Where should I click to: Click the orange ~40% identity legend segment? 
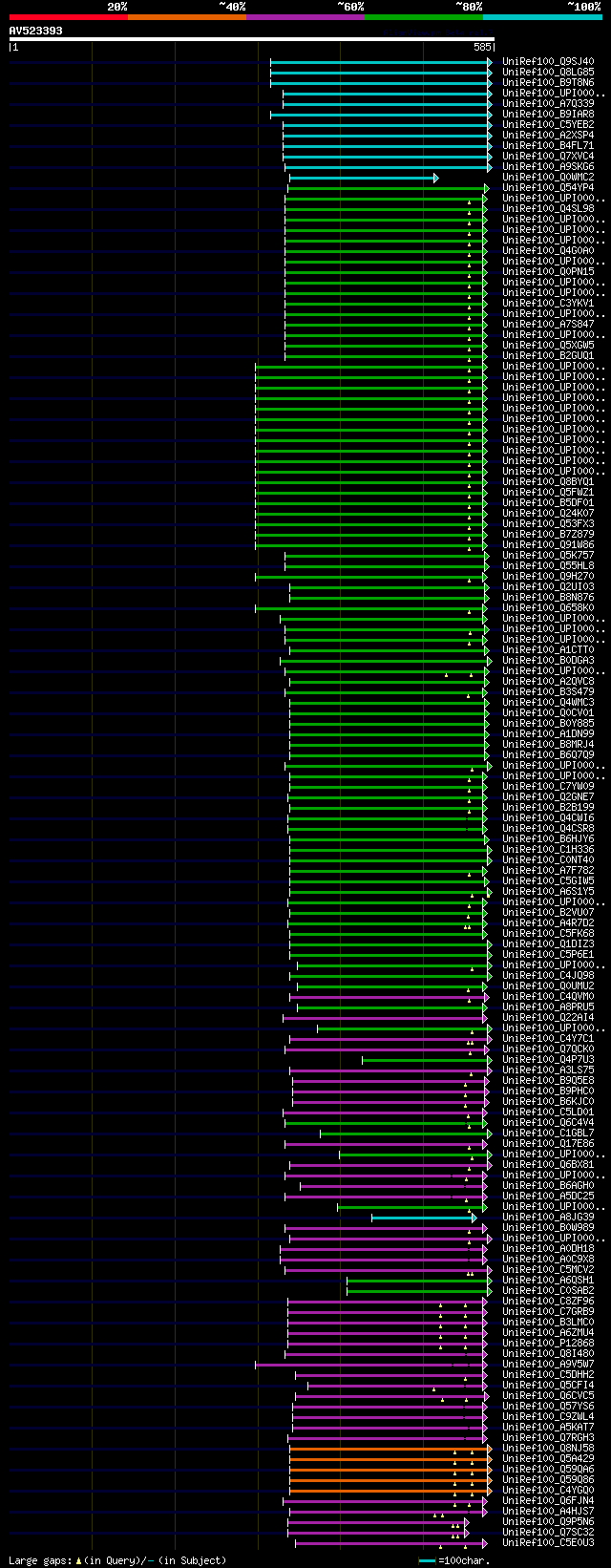[x=187, y=17]
